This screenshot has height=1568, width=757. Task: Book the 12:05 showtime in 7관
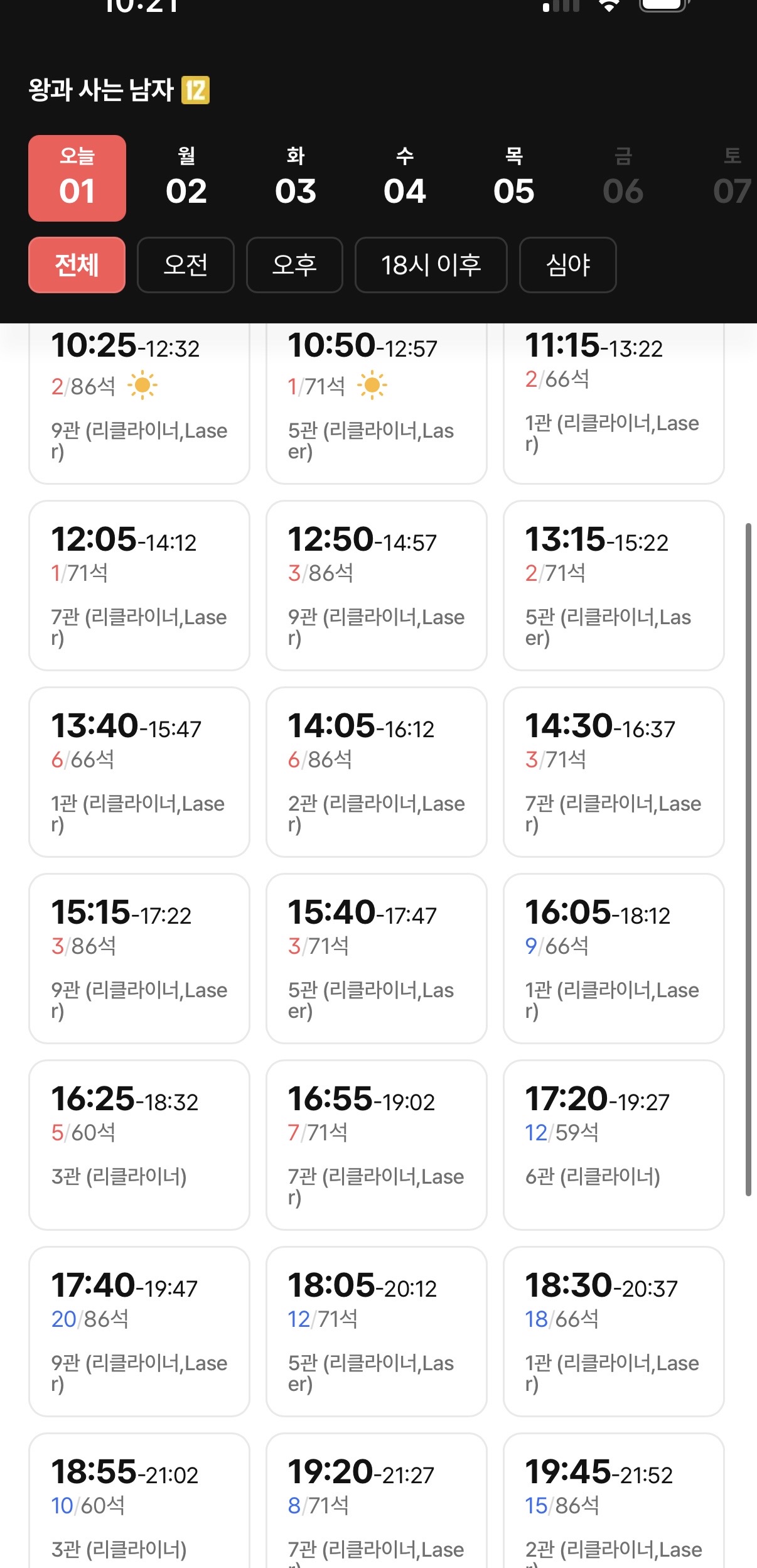pos(139,585)
